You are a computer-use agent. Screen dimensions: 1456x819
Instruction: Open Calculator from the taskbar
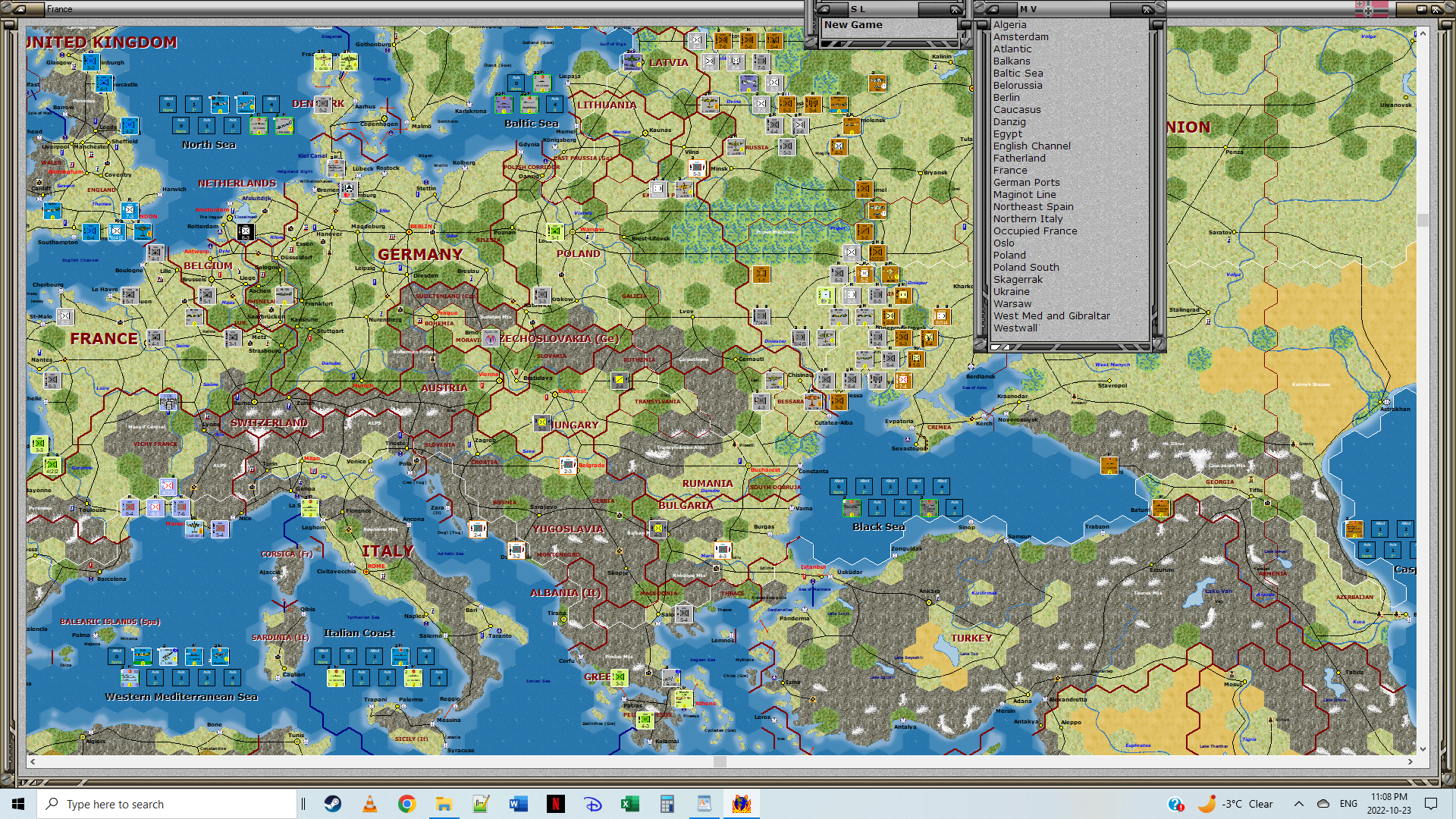click(667, 804)
